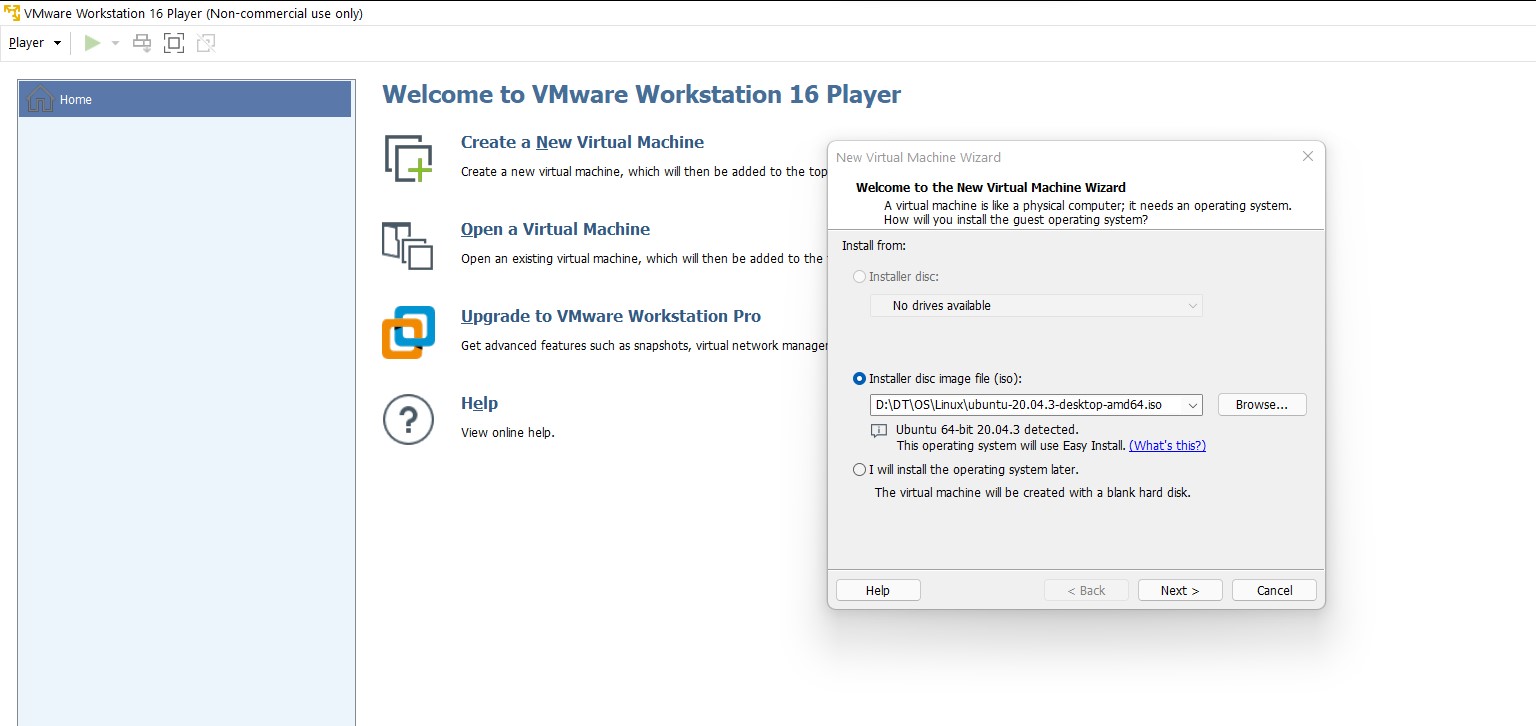Click the enter full screen toolbar icon
The height and width of the screenshot is (726, 1536).
[x=174, y=43]
